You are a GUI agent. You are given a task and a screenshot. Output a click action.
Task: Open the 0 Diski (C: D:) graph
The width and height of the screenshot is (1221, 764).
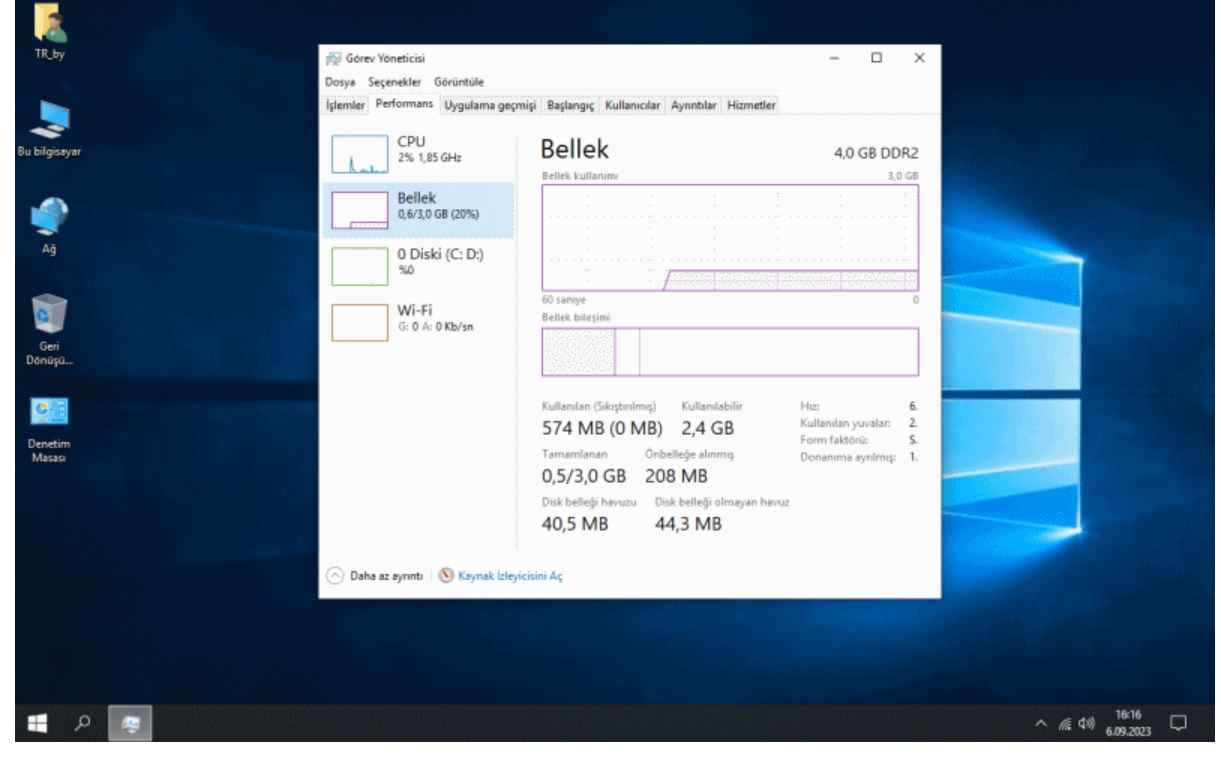358,267
